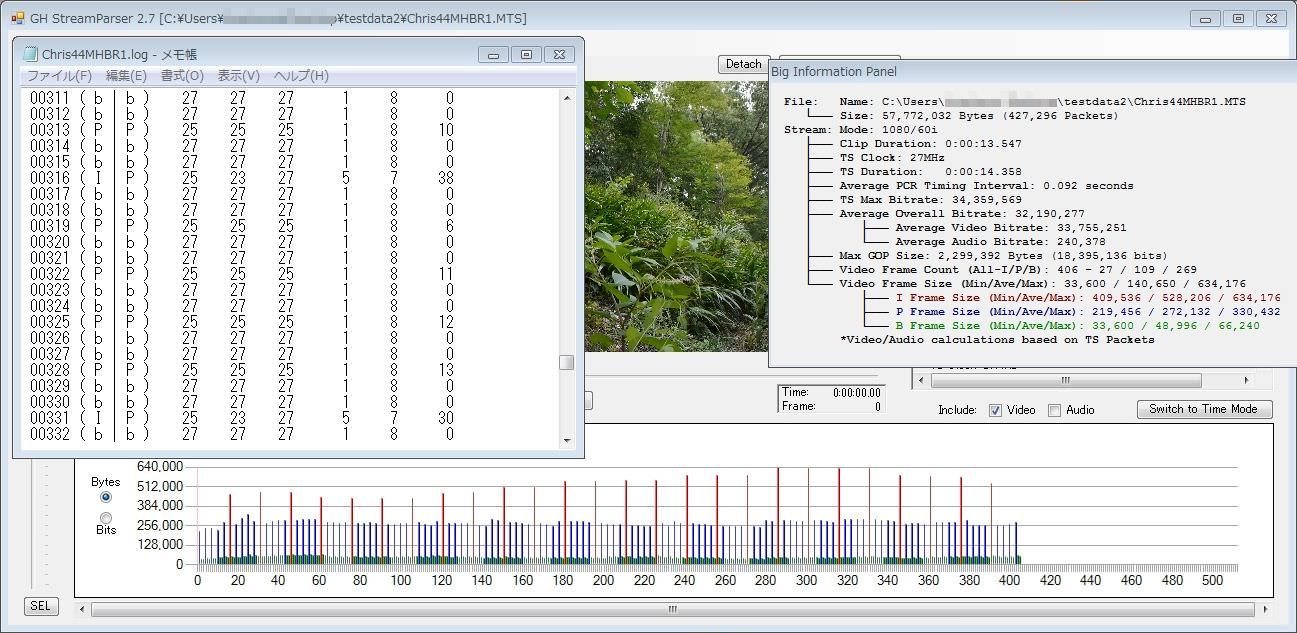Uncheck the Video include checkbox

[x=995, y=410]
